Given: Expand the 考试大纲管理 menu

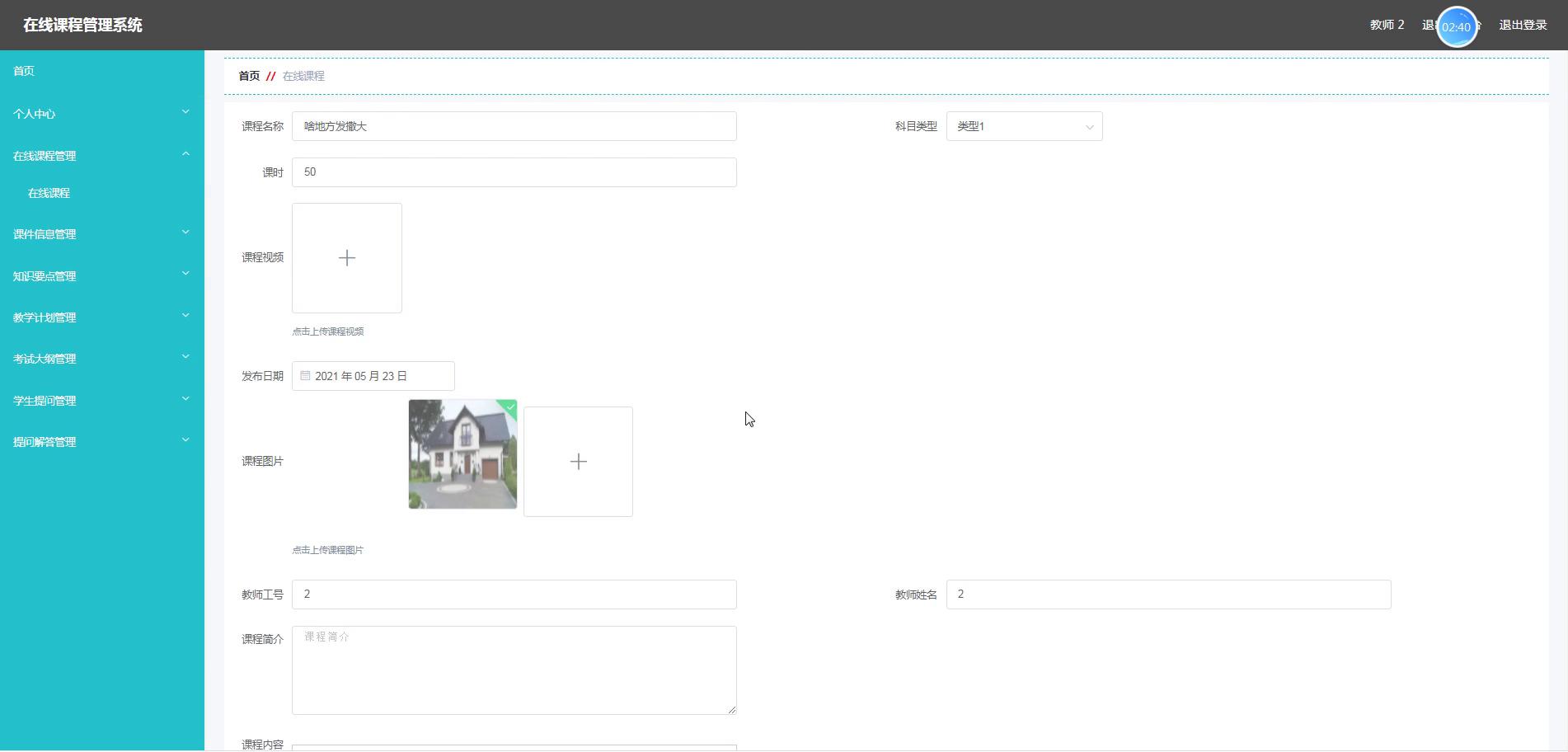Looking at the screenshot, I should click(101, 359).
